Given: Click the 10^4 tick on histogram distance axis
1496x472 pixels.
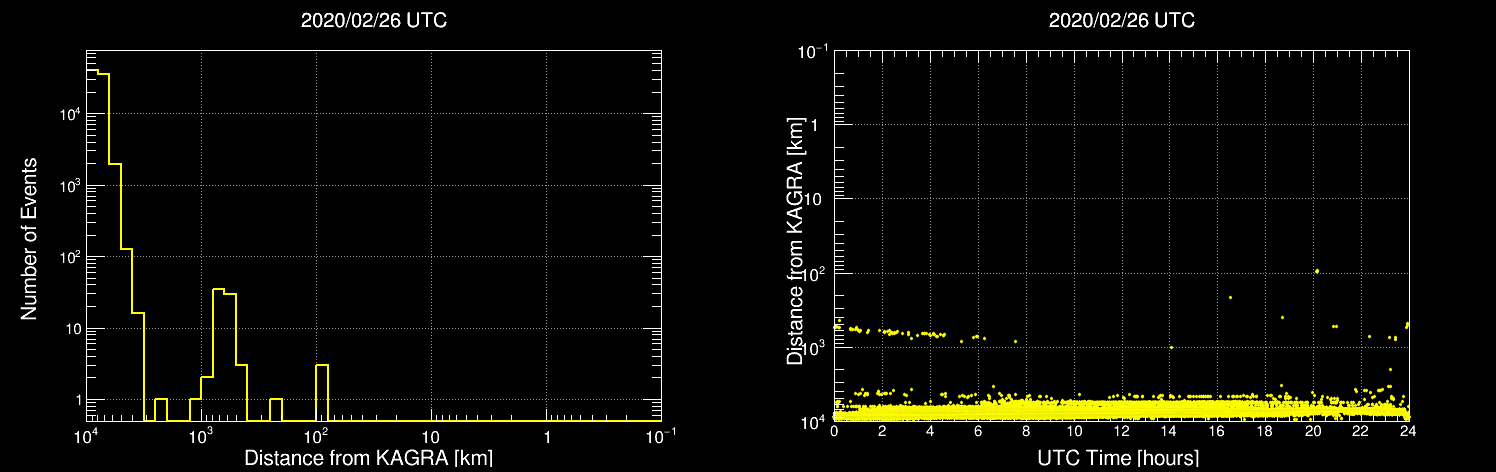Looking at the screenshot, I should click(87, 436).
